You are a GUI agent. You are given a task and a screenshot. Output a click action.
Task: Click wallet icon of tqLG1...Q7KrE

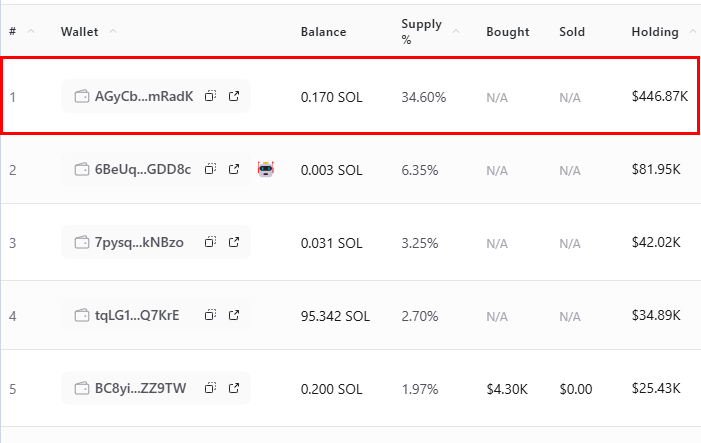(x=82, y=315)
